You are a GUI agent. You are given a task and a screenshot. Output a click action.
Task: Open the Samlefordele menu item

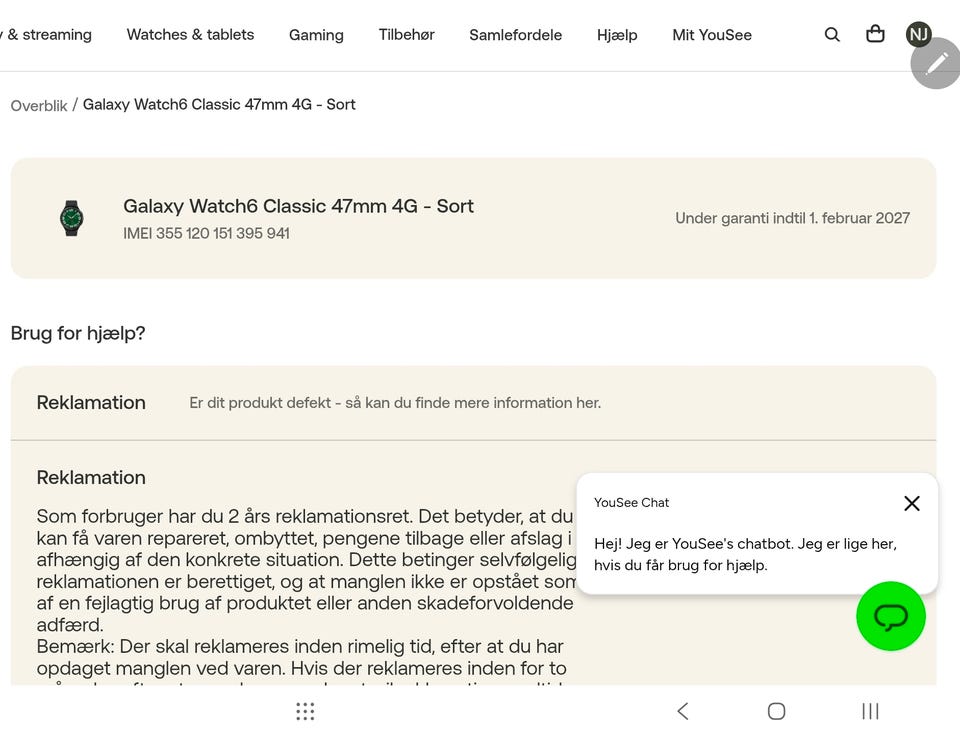[515, 35]
